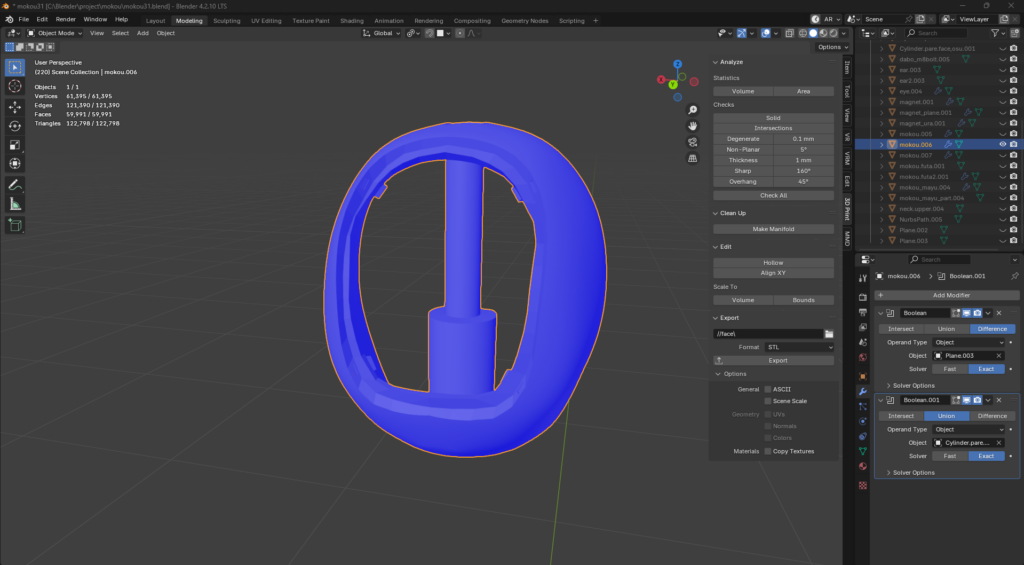Enable the ASCII export checkbox
This screenshot has height=565, width=1024.
pyautogui.click(x=768, y=389)
